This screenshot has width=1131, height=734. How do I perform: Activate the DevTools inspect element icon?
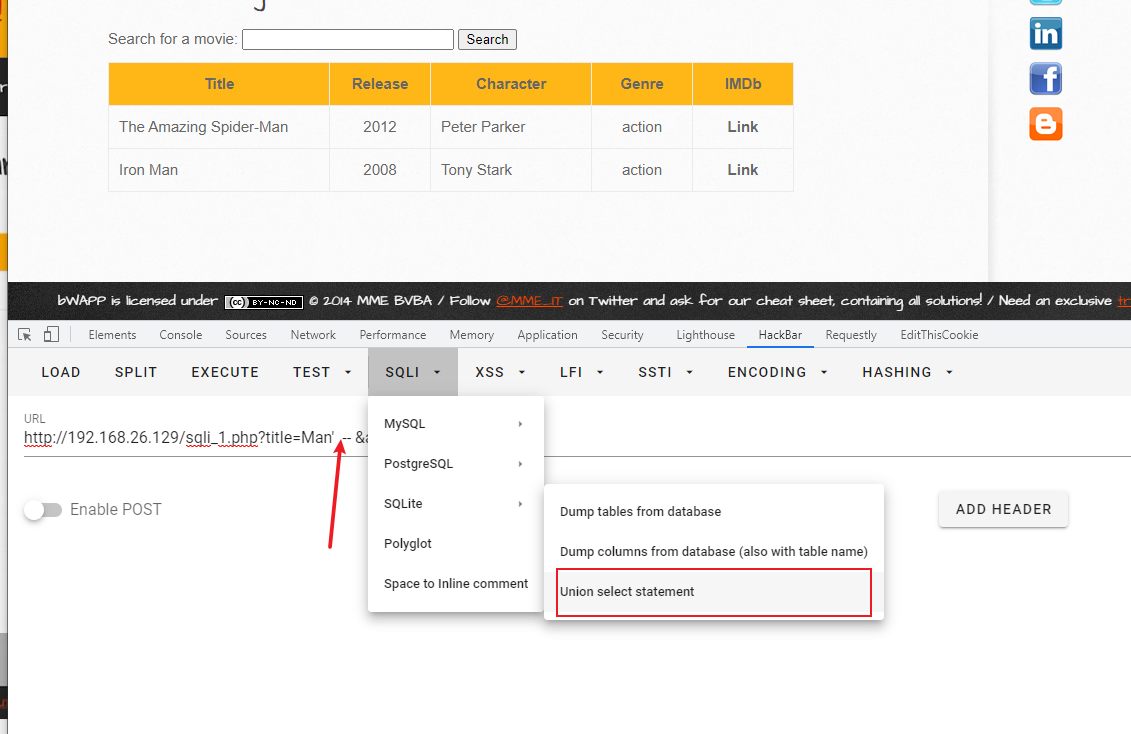coord(25,335)
